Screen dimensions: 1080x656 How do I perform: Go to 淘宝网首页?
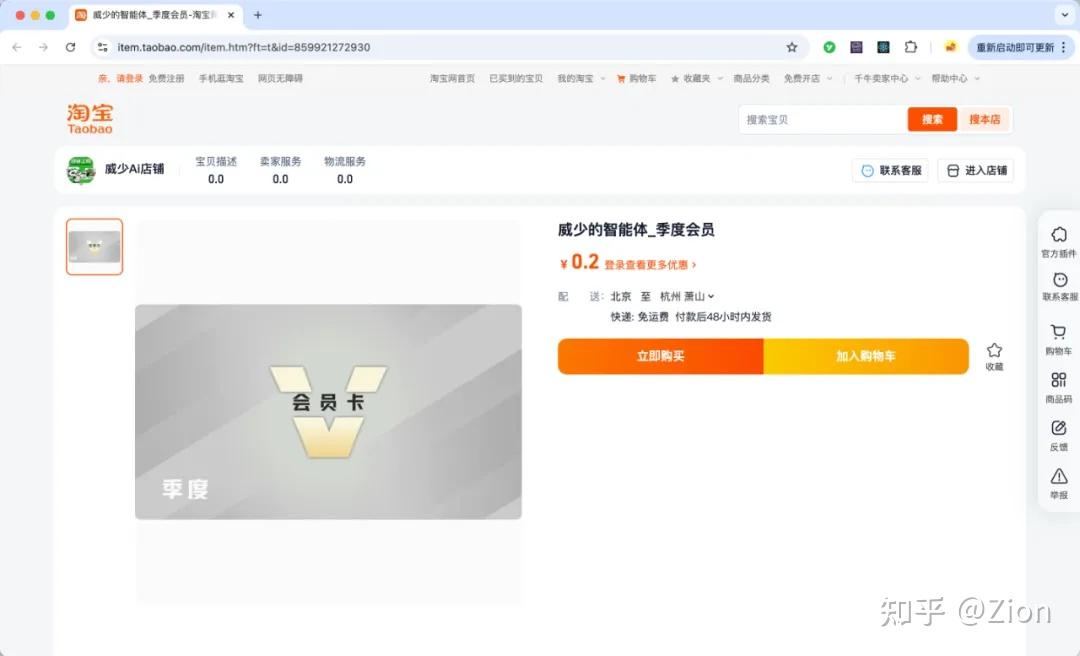click(453, 79)
